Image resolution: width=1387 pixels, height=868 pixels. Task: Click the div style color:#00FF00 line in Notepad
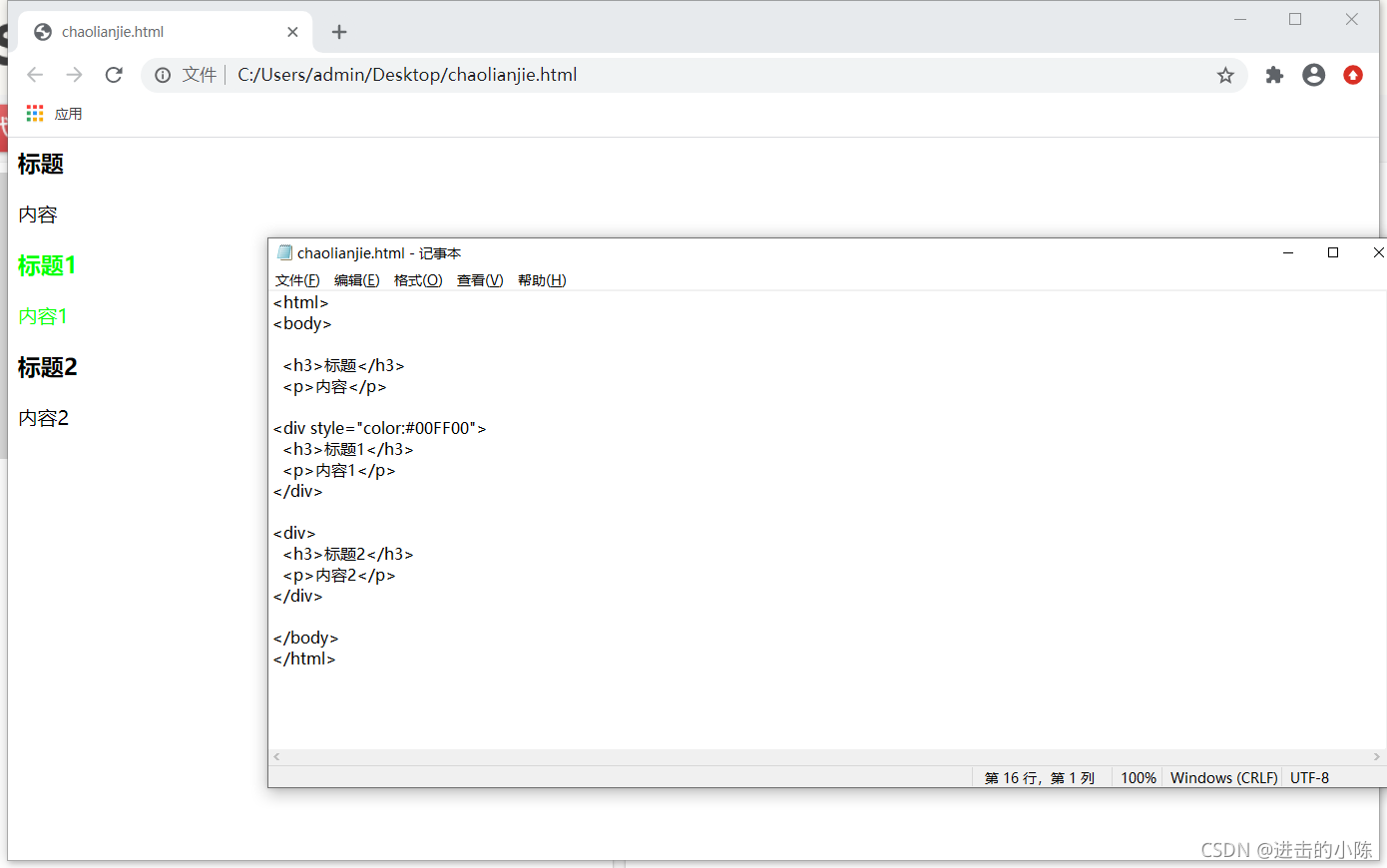(380, 428)
